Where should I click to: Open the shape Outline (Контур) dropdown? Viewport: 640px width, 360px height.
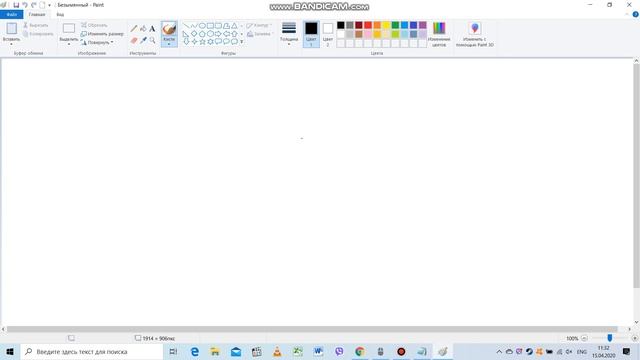click(259, 25)
